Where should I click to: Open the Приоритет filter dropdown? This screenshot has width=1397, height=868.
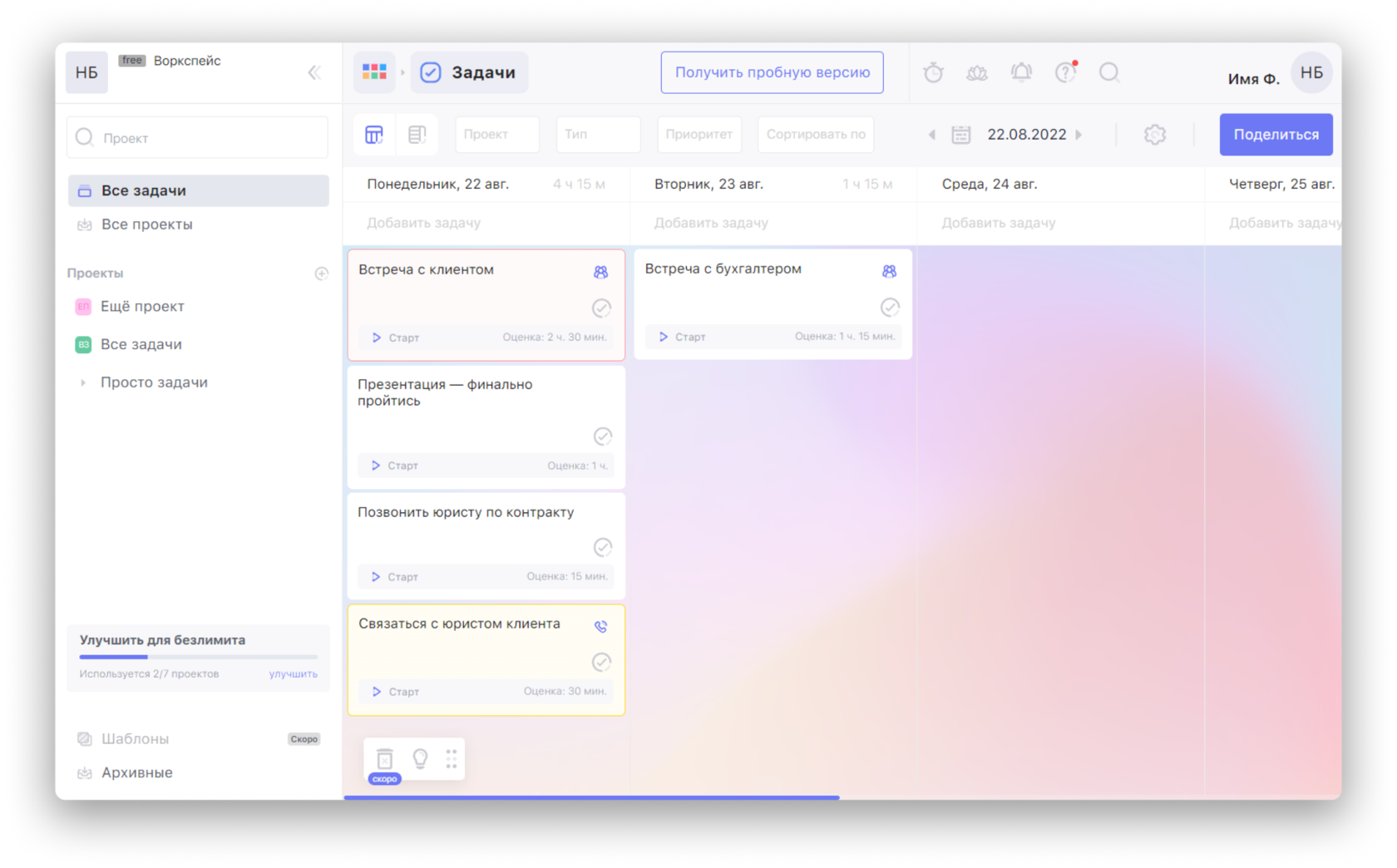(699, 135)
